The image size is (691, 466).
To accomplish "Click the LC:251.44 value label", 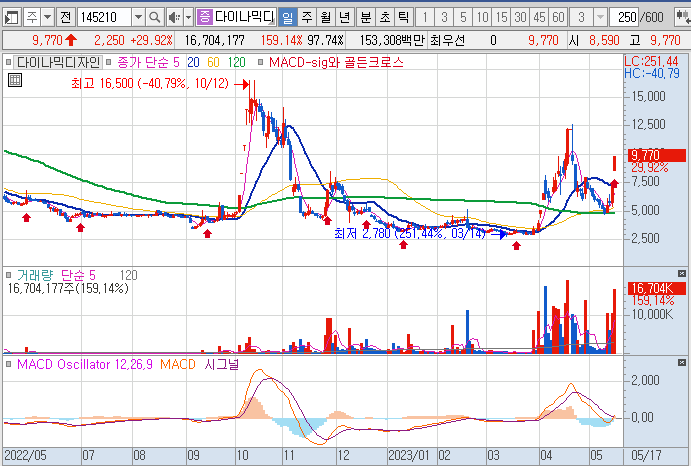I will tap(651, 62).
